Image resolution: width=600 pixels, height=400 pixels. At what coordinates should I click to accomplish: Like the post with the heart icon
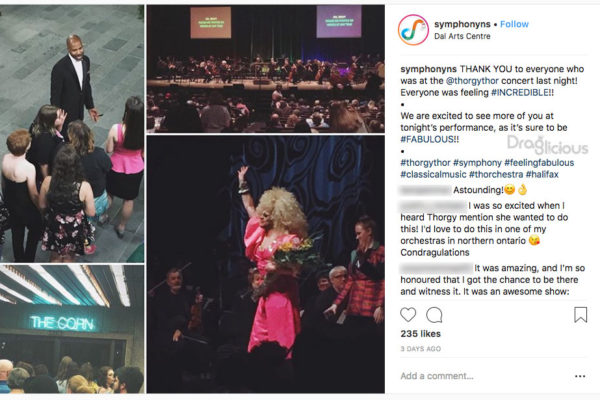click(x=408, y=315)
